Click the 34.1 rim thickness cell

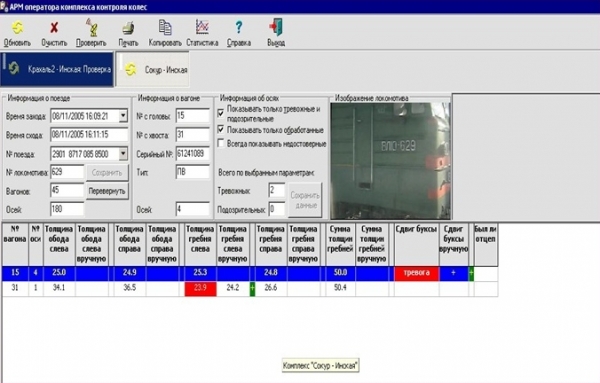coord(59,288)
